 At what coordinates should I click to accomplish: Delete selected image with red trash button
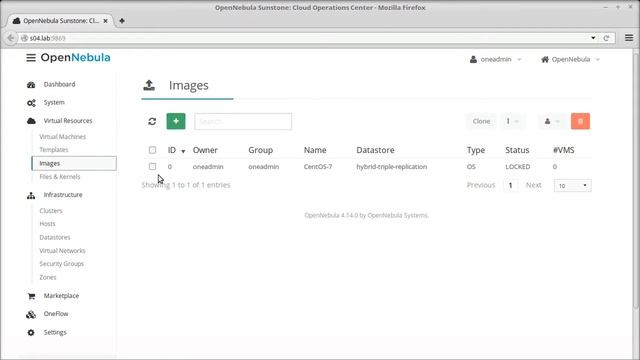coord(580,121)
